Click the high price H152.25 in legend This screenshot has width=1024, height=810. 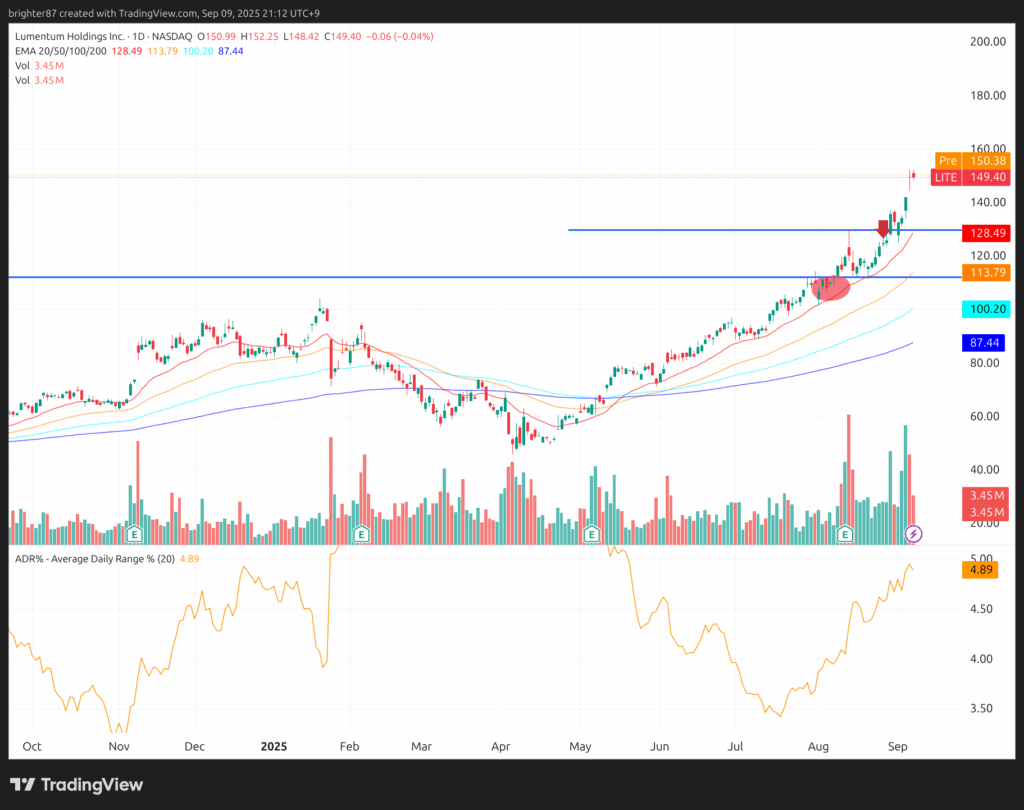pos(259,37)
